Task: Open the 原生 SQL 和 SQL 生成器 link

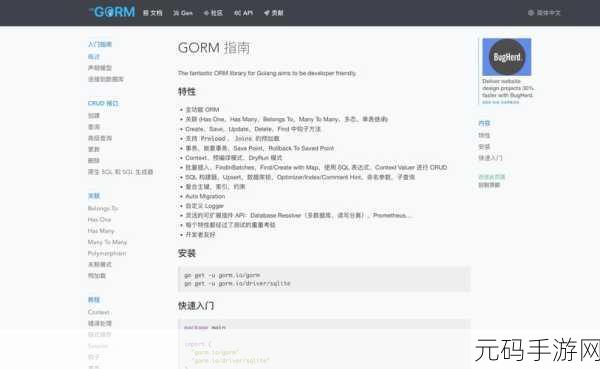Action: 121,172
